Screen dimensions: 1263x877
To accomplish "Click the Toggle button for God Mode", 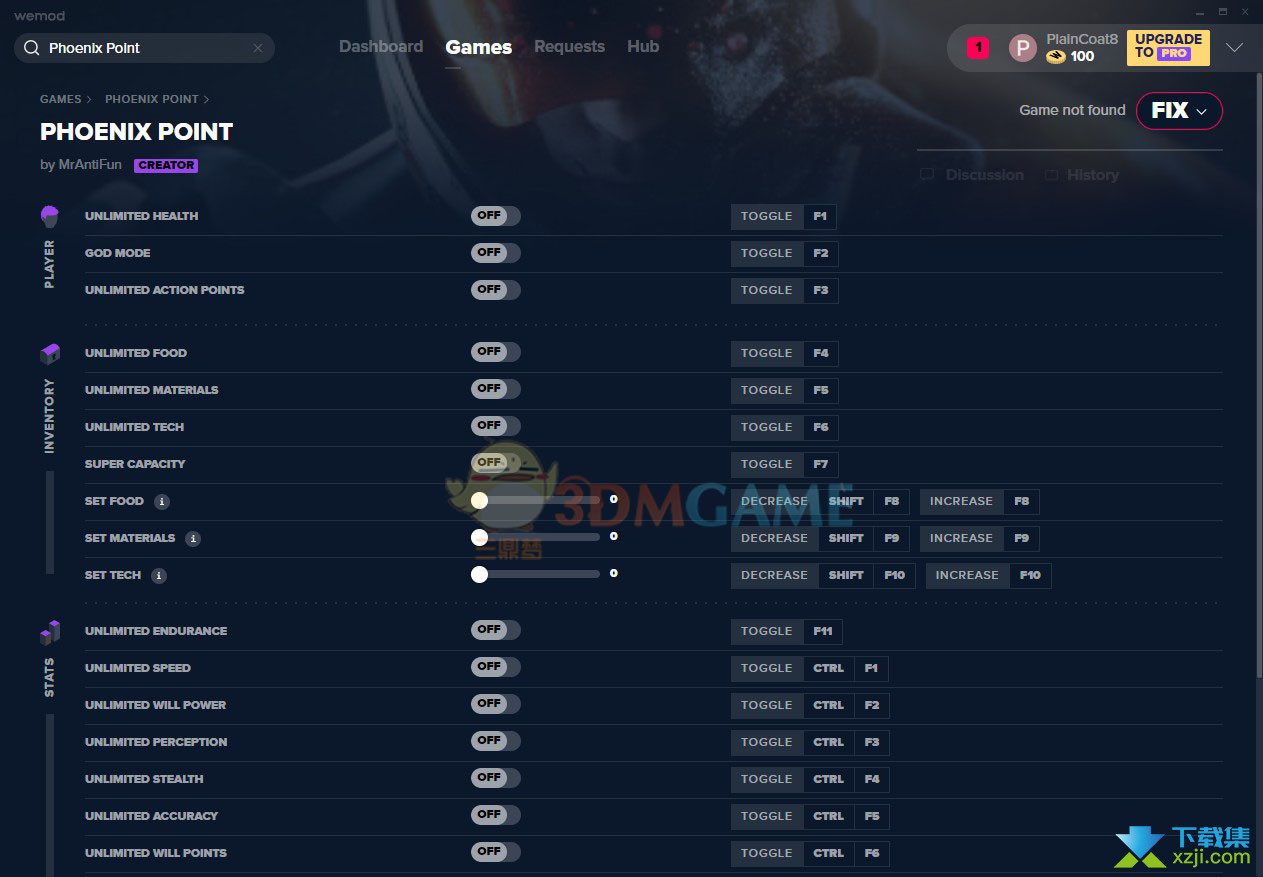I will pos(767,254).
